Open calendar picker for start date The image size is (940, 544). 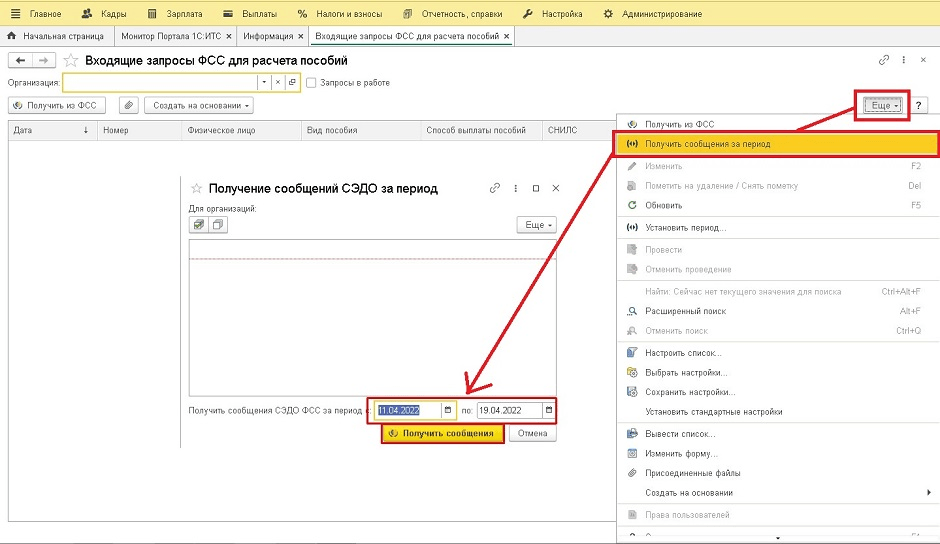[x=447, y=410]
